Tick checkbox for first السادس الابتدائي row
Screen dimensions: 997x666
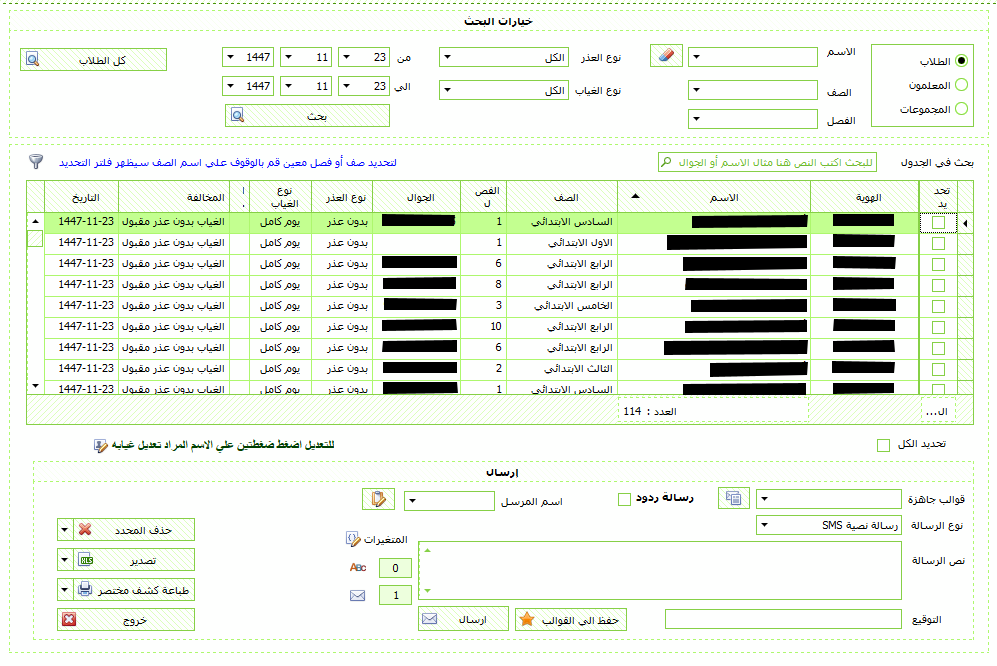939,223
